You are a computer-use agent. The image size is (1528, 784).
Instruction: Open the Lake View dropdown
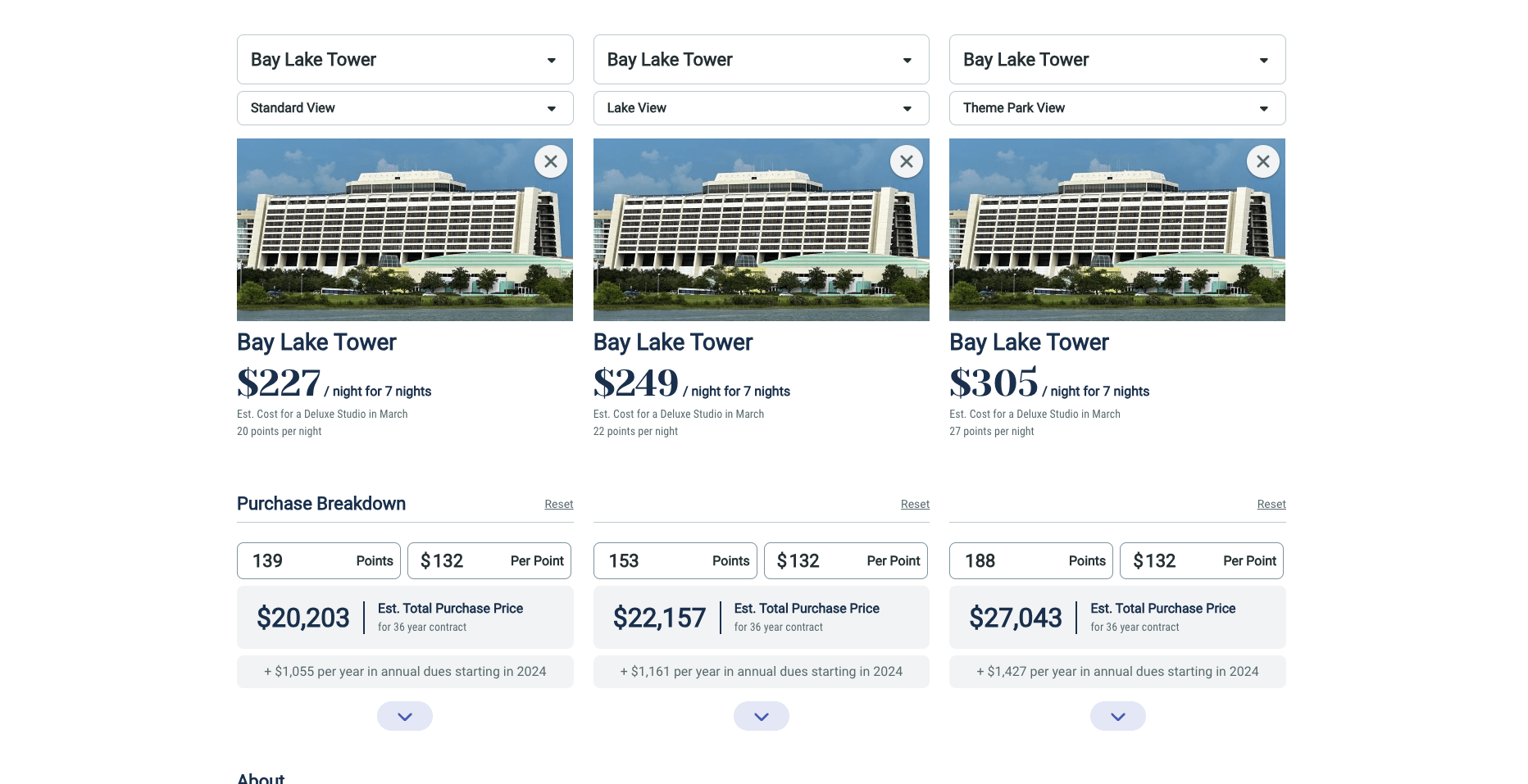762,108
